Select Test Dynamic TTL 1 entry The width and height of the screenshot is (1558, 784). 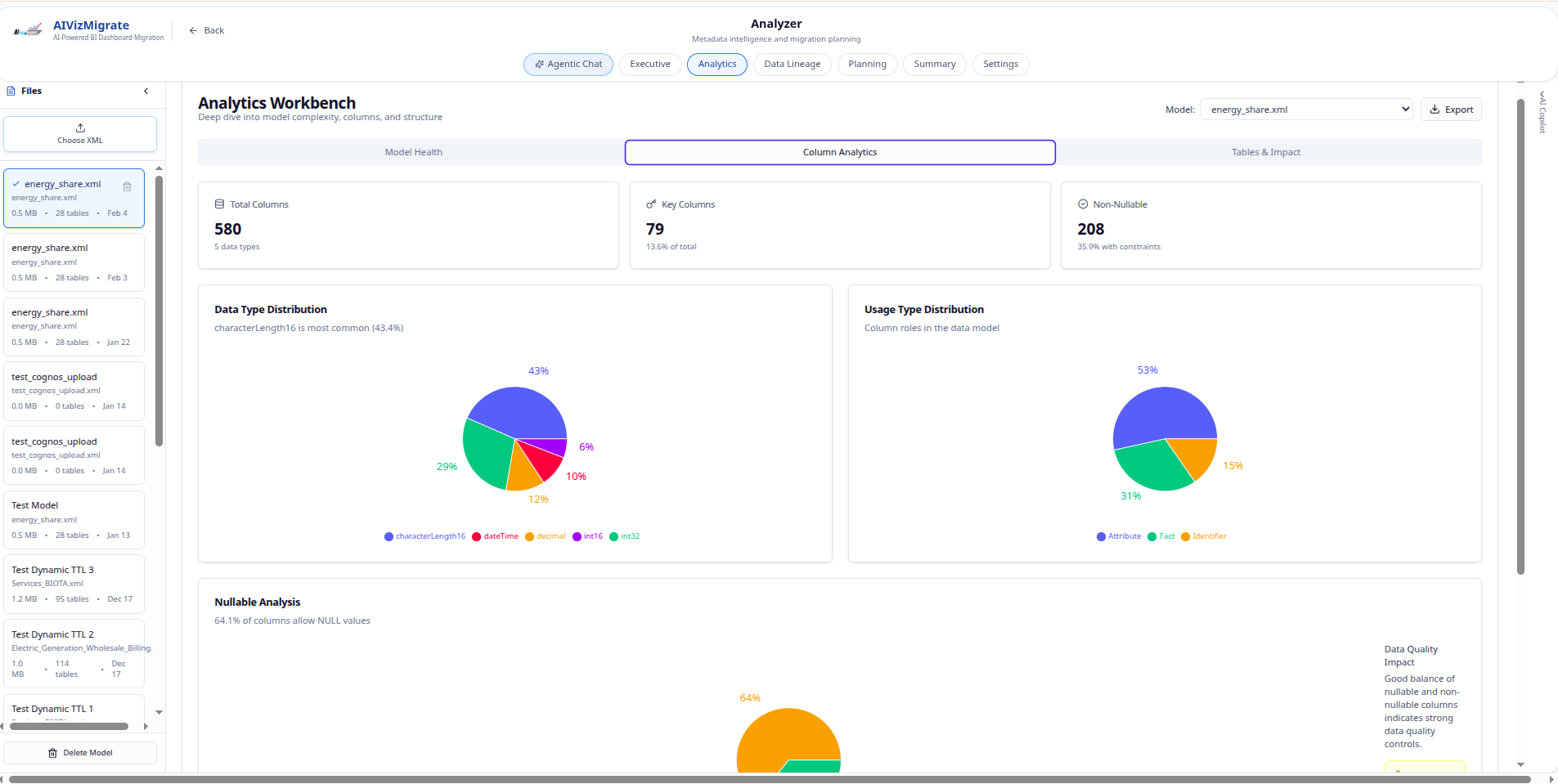pos(74,710)
